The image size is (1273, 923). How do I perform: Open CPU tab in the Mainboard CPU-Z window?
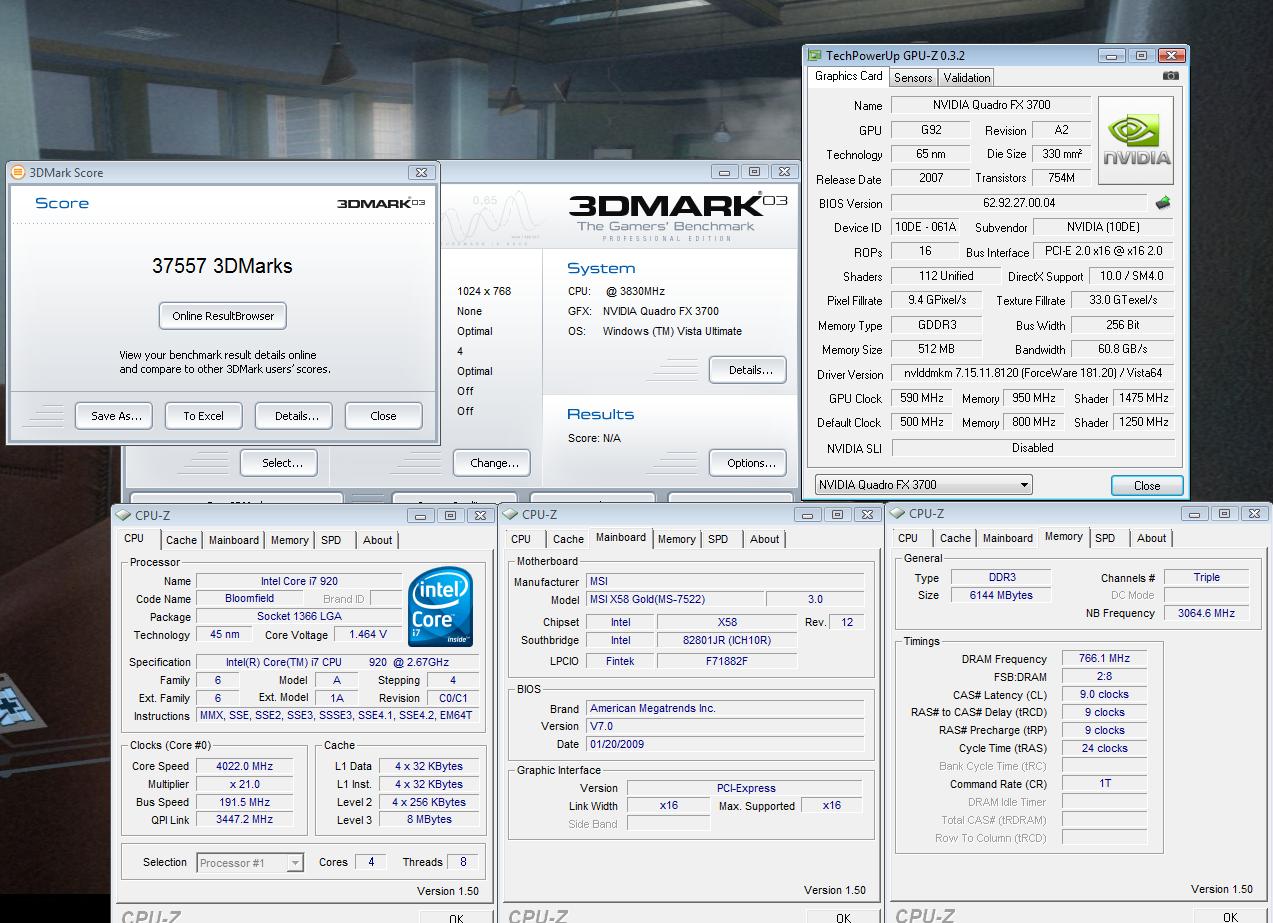click(x=521, y=539)
